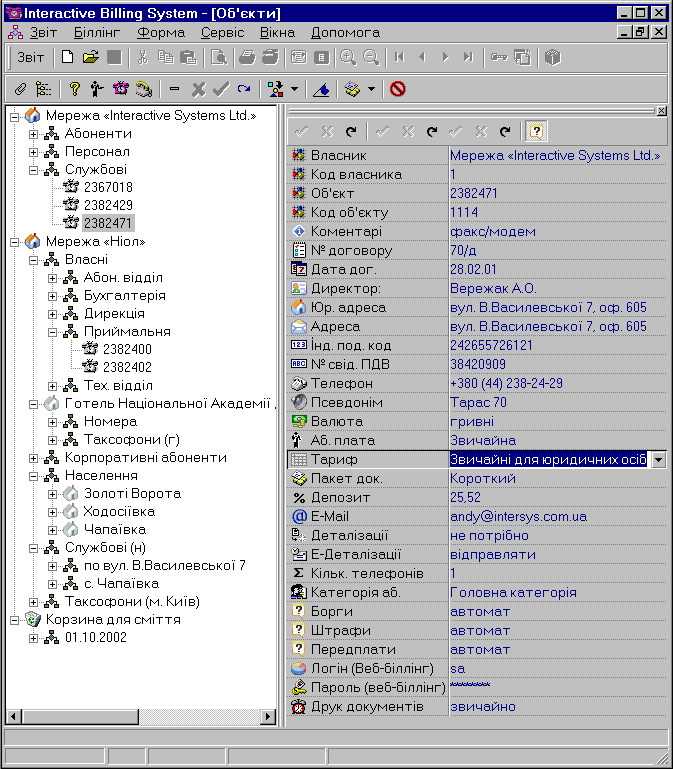Click the paint fill bucket icon
Screen dimensions: 673x769
point(321,89)
